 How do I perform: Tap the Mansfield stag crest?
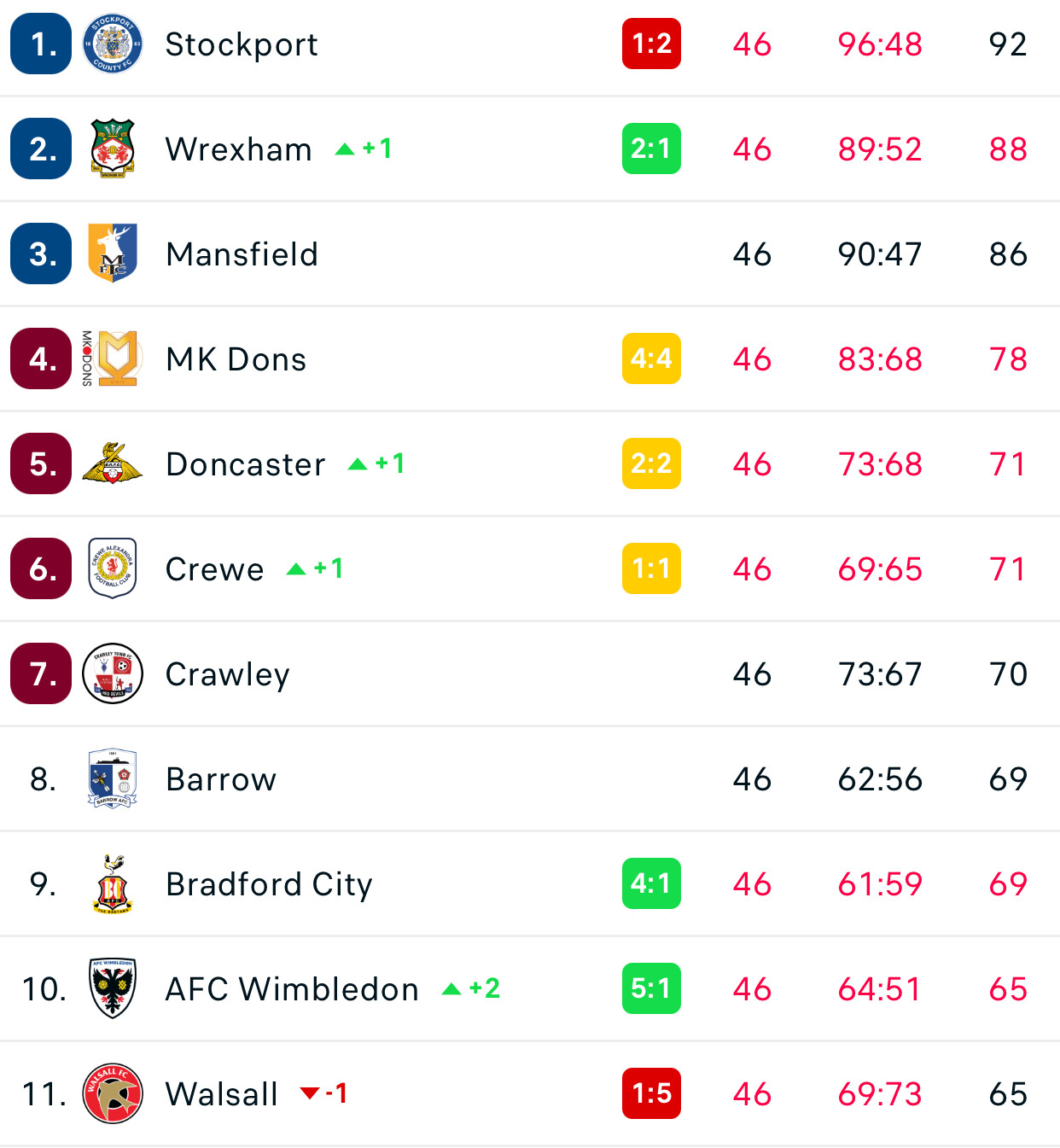coord(113,253)
